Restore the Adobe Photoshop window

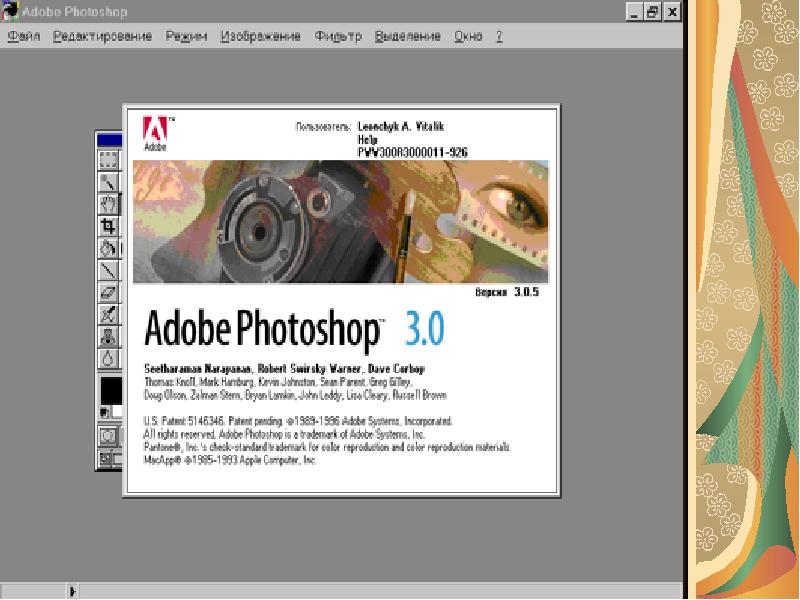(652, 12)
